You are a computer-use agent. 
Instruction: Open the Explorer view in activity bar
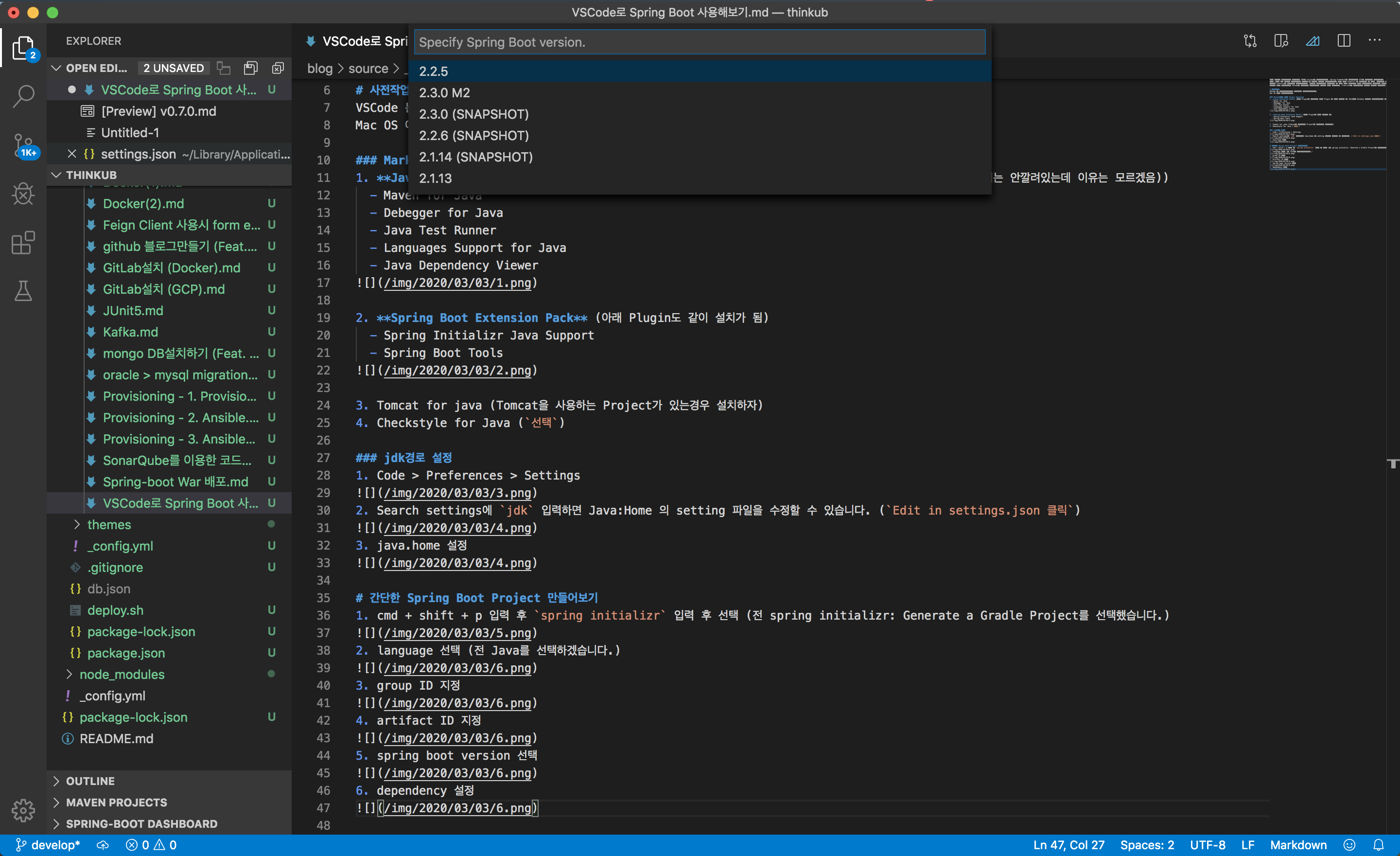pos(23,48)
